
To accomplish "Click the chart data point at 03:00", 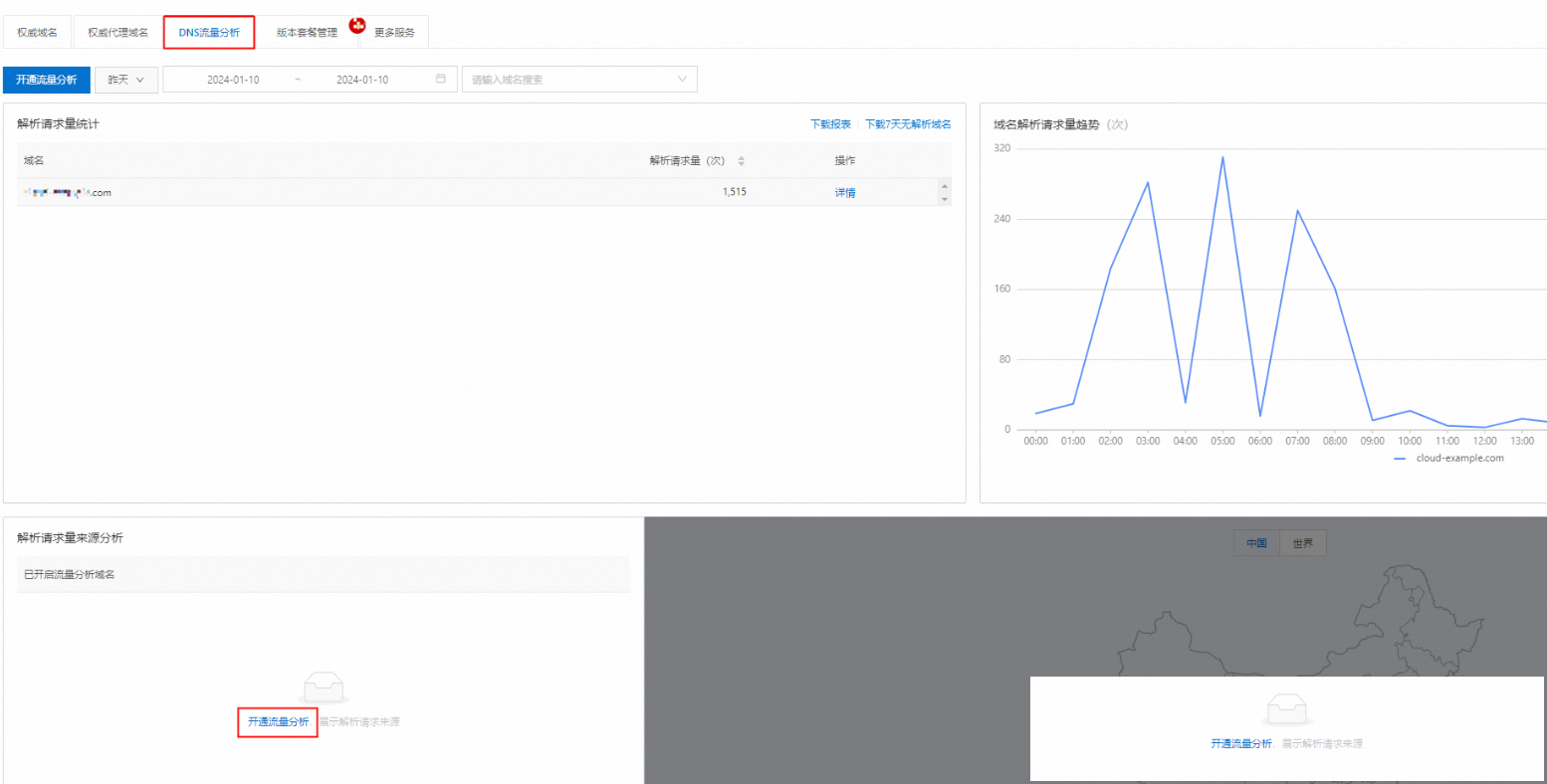I will pyautogui.click(x=1148, y=182).
